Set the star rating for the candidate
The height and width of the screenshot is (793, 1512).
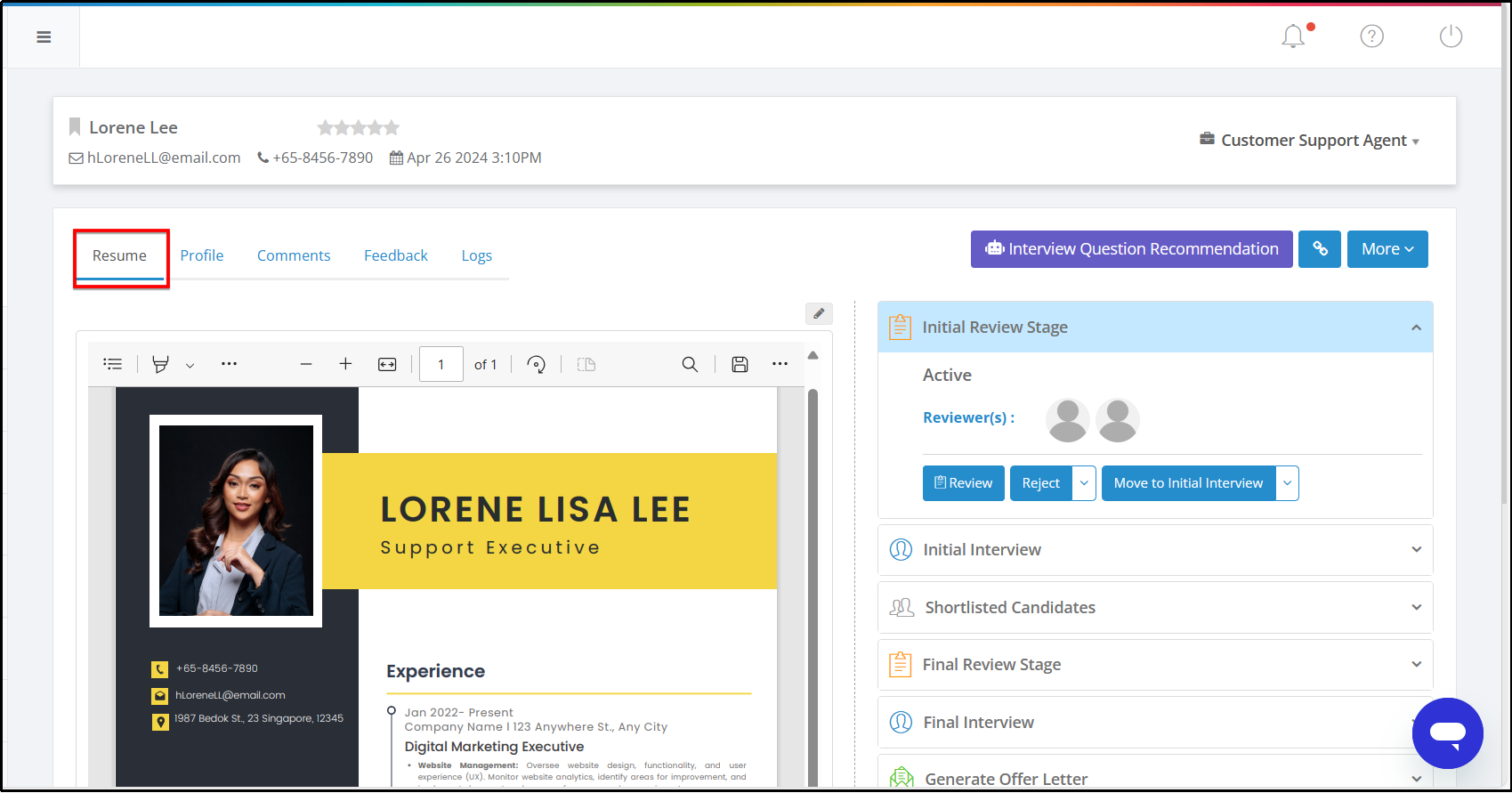359,127
